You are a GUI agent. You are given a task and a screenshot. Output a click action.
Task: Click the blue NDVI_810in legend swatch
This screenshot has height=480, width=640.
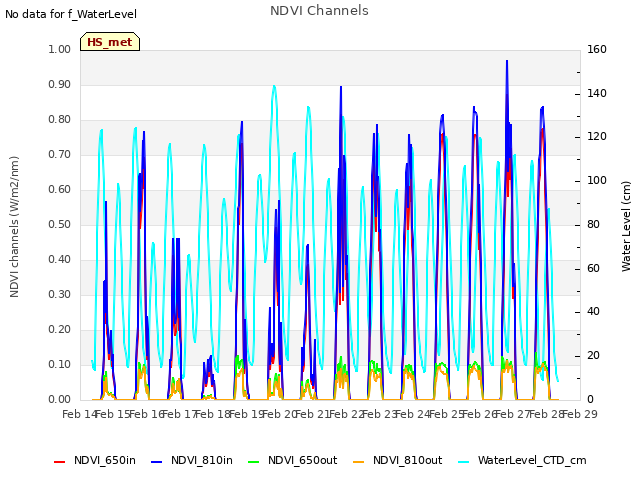tap(157, 462)
